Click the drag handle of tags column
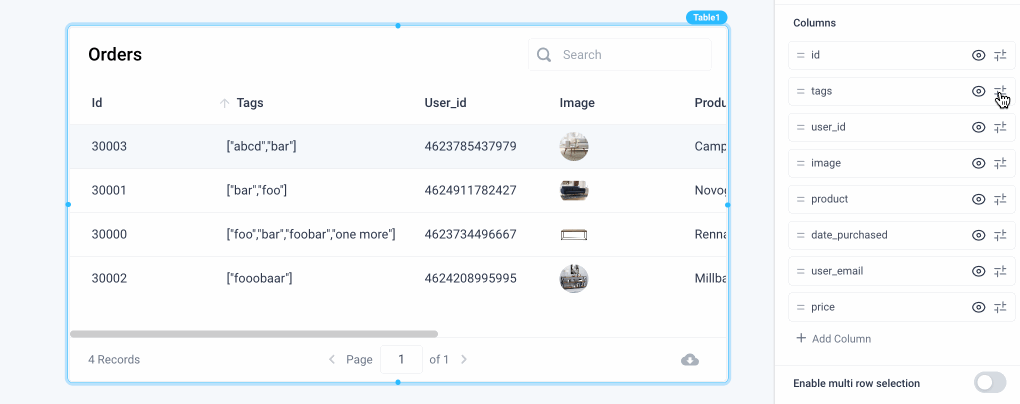 [x=801, y=91]
